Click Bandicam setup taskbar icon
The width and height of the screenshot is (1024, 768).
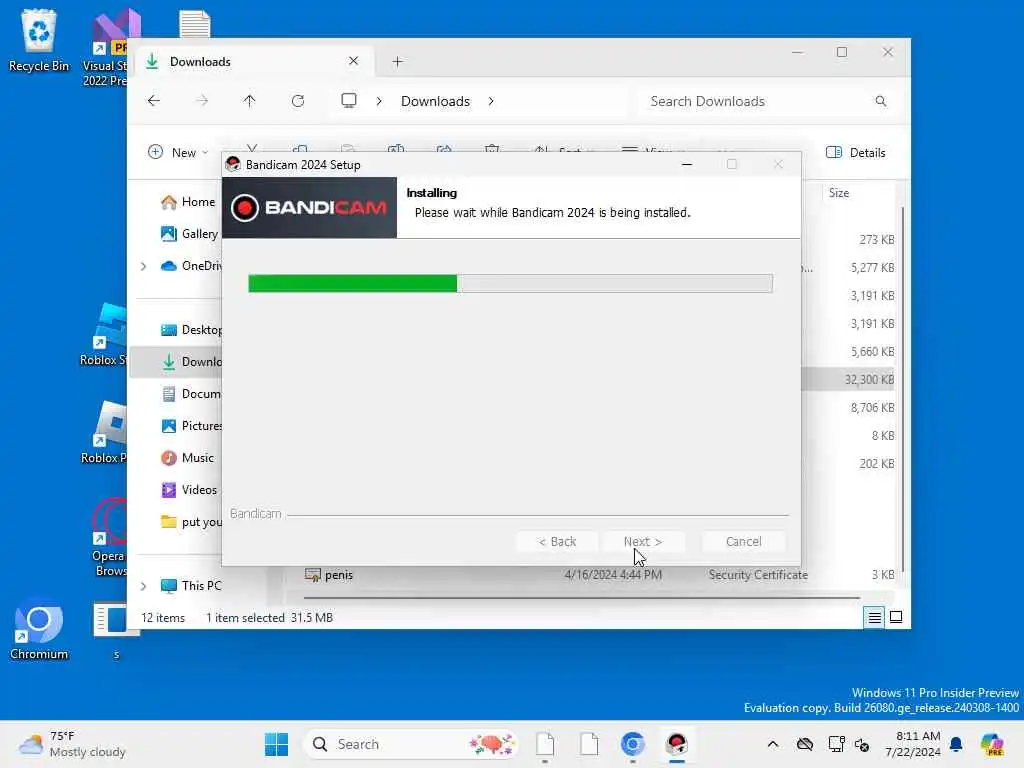[x=677, y=744]
